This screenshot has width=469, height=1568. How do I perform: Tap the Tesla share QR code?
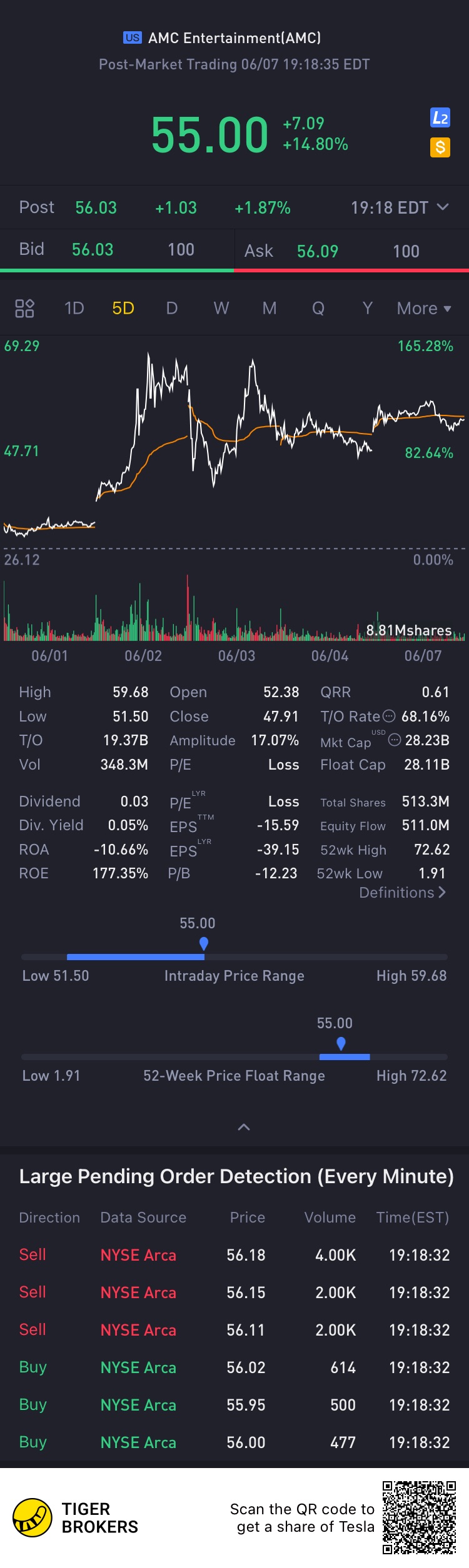click(419, 1517)
